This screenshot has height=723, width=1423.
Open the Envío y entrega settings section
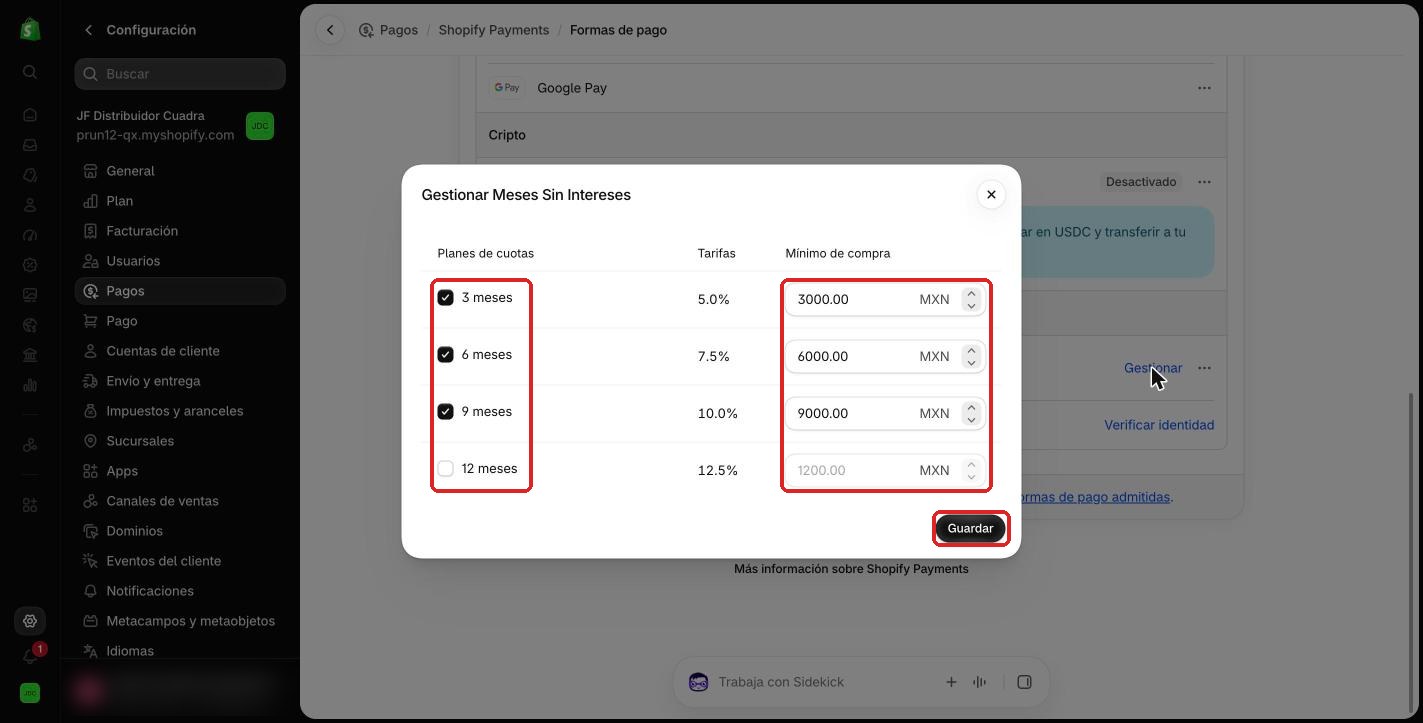click(180, 381)
